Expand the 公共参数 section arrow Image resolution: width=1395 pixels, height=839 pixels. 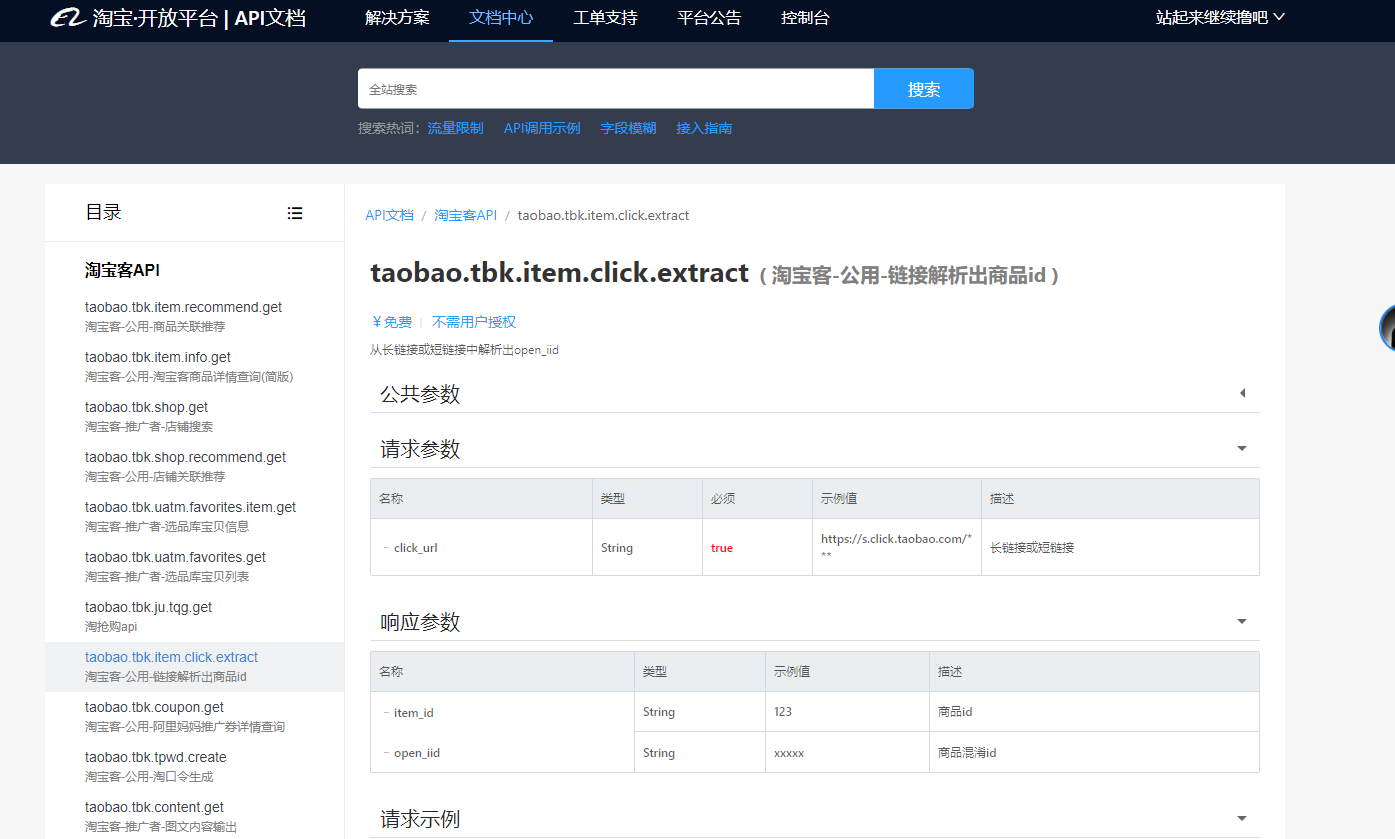pos(1242,394)
